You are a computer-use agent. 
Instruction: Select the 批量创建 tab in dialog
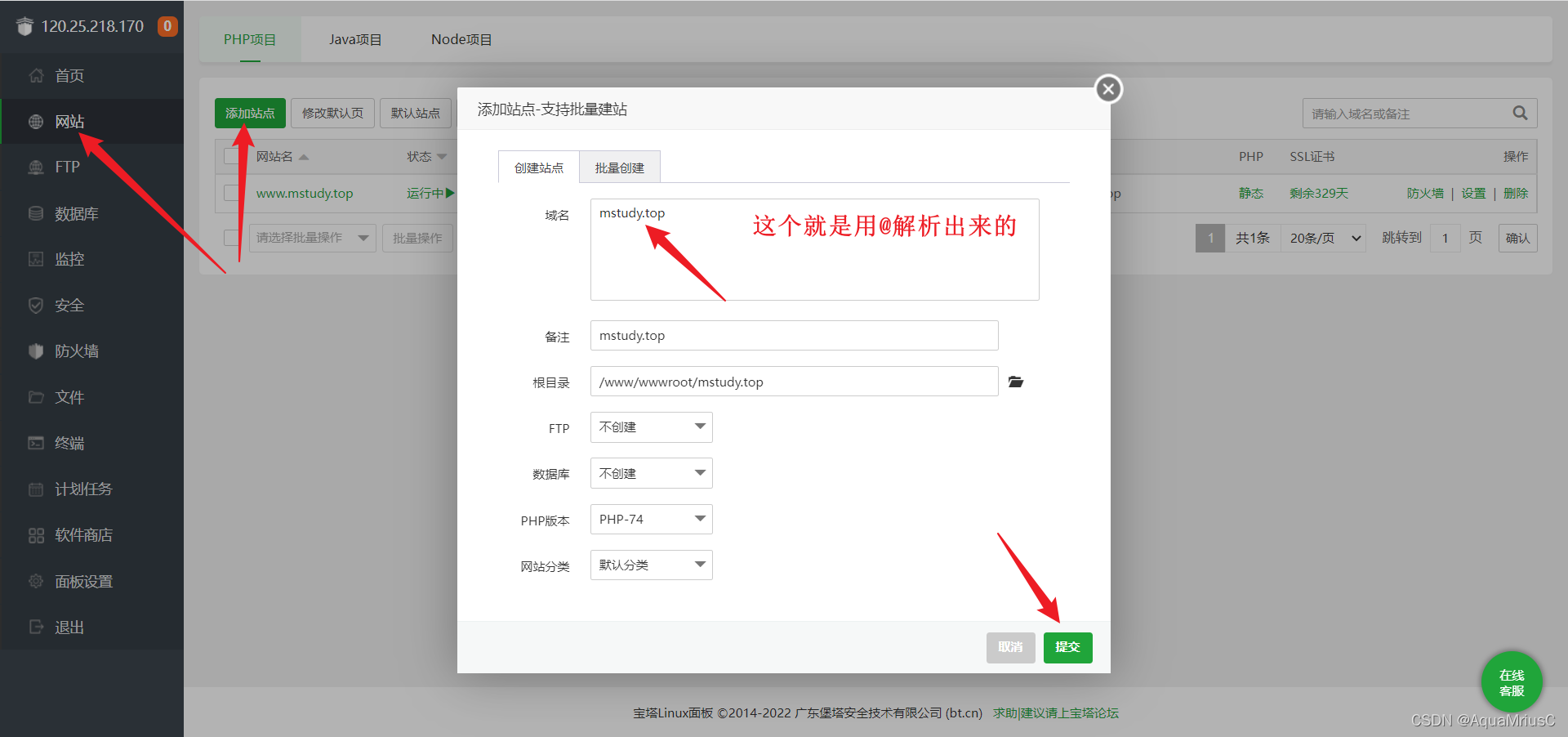[x=620, y=167]
